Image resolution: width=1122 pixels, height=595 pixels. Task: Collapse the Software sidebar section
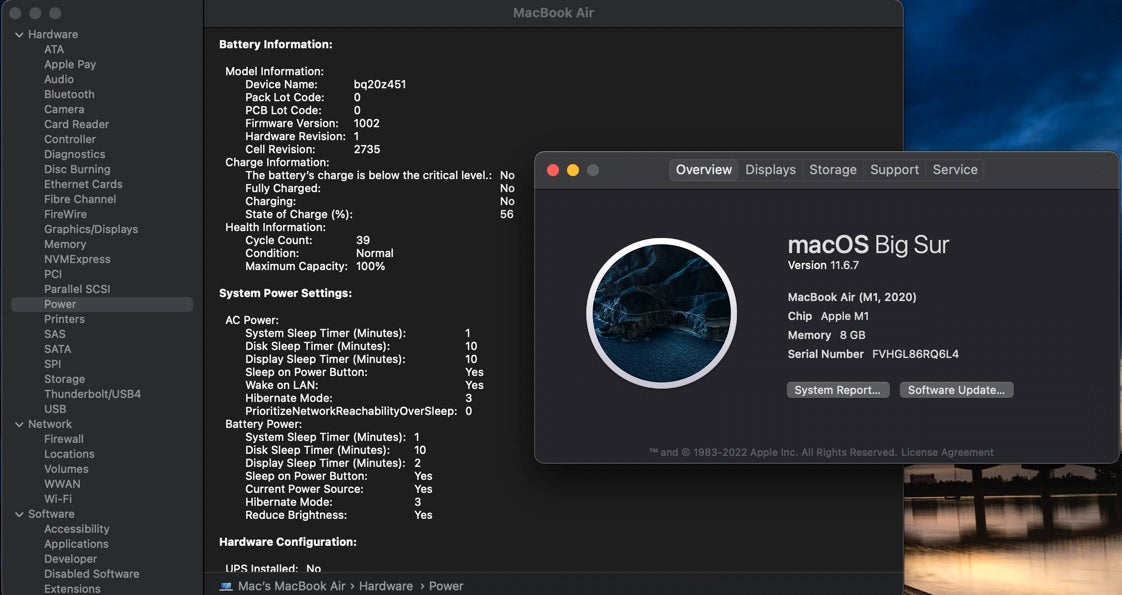[19, 514]
